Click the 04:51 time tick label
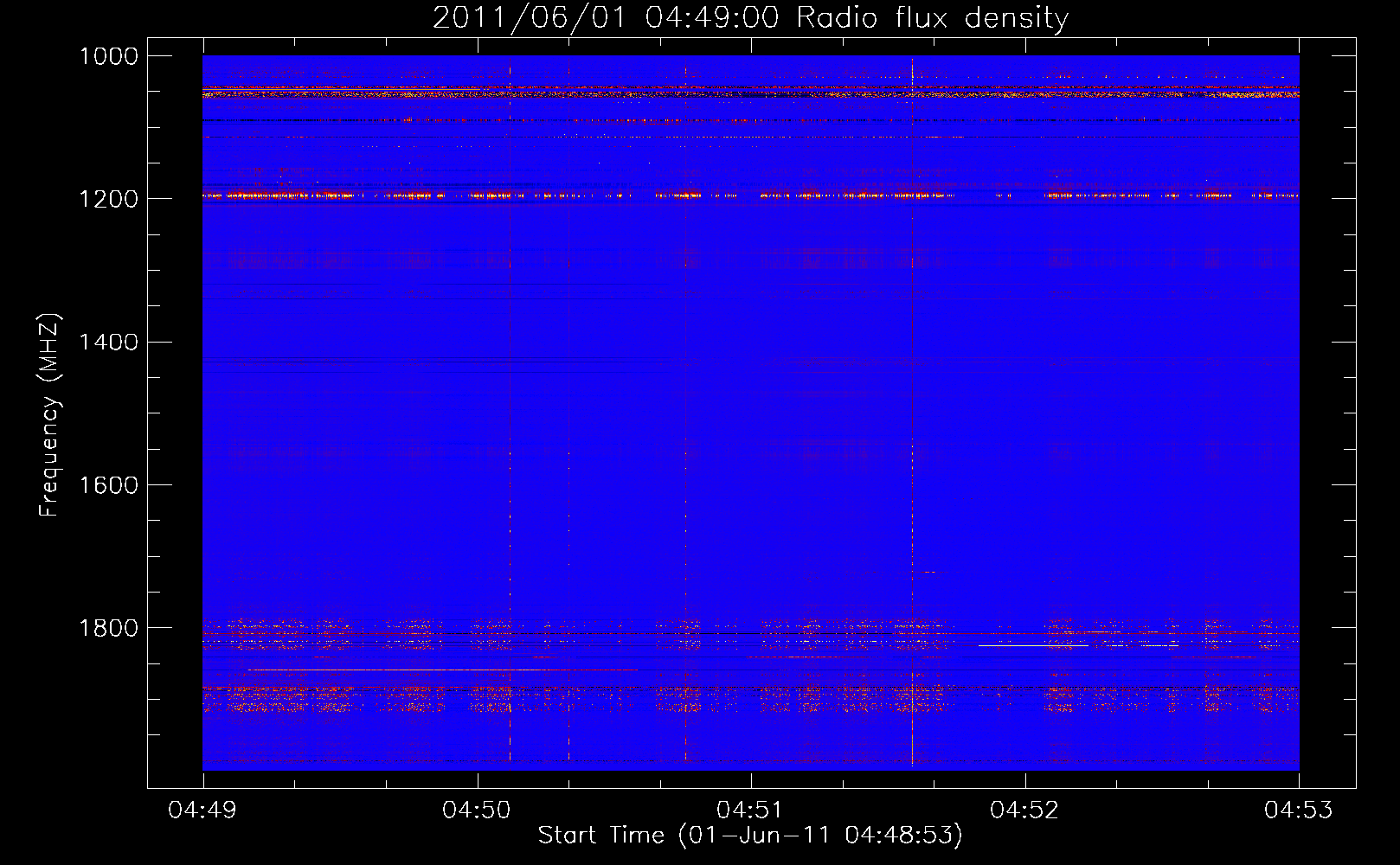 tap(751, 811)
